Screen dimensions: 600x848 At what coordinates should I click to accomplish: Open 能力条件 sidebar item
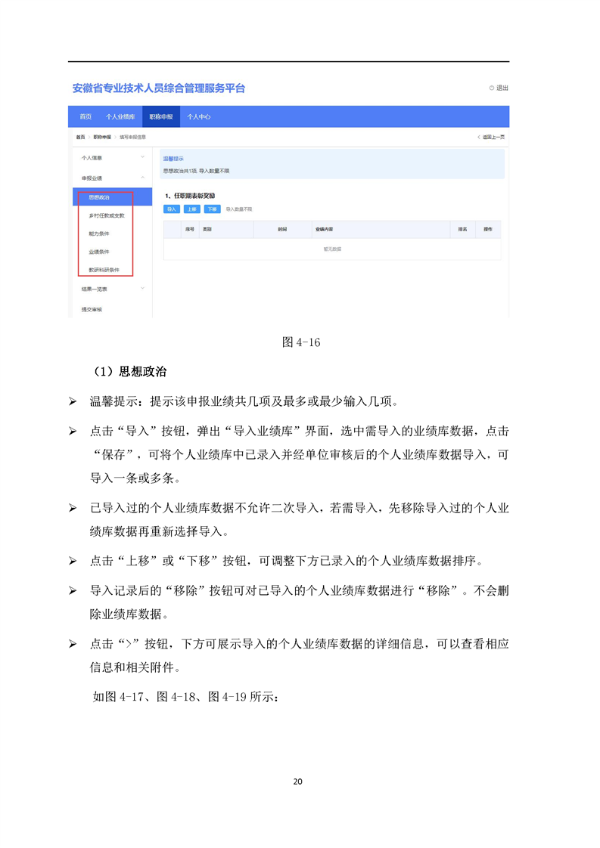[100, 233]
